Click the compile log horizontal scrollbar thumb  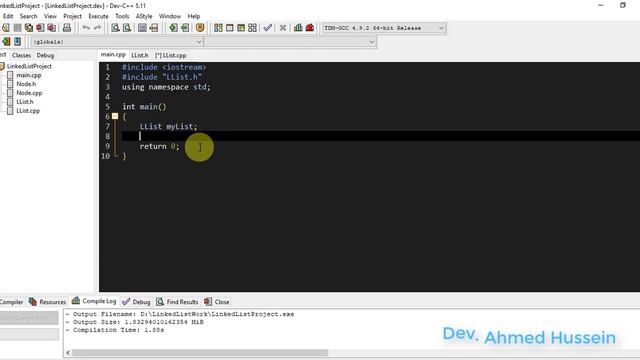[200, 353]
